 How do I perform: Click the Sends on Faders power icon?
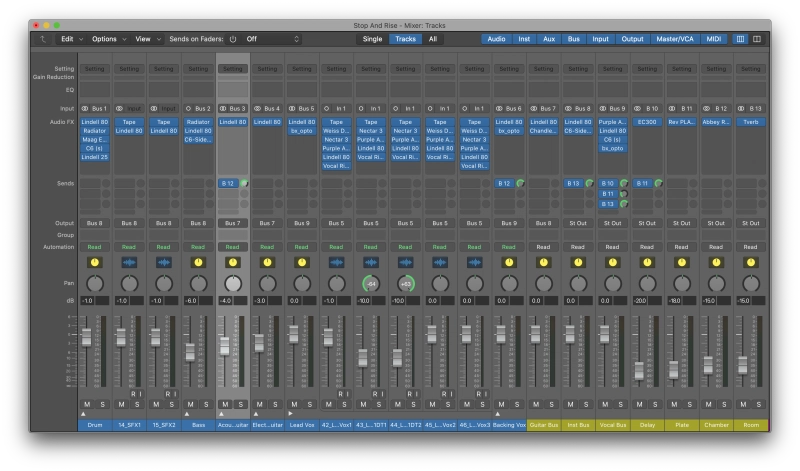(232, 39)
